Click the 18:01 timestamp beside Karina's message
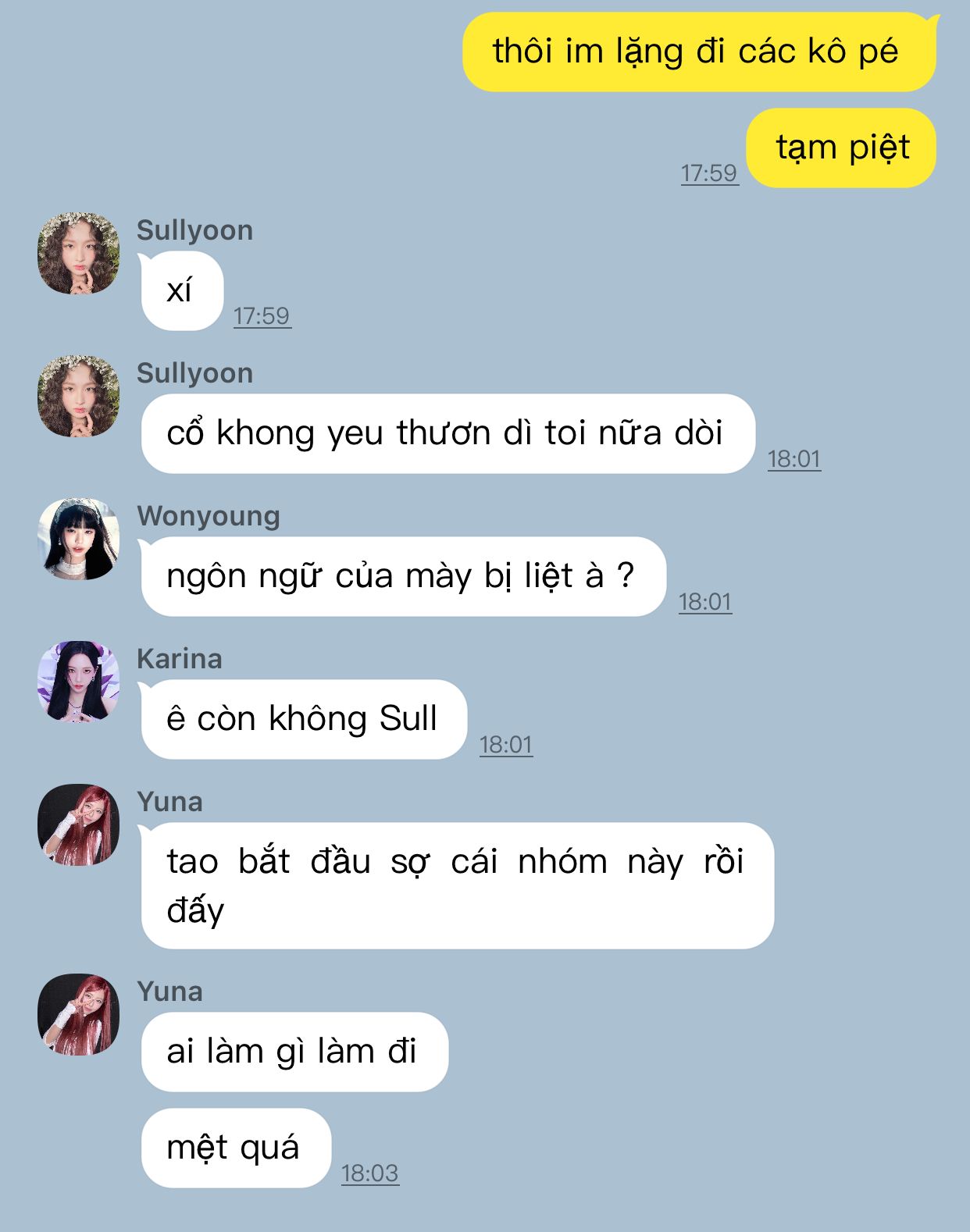Viewport: 970px width, 1232px height. click(x=506, y=744)
